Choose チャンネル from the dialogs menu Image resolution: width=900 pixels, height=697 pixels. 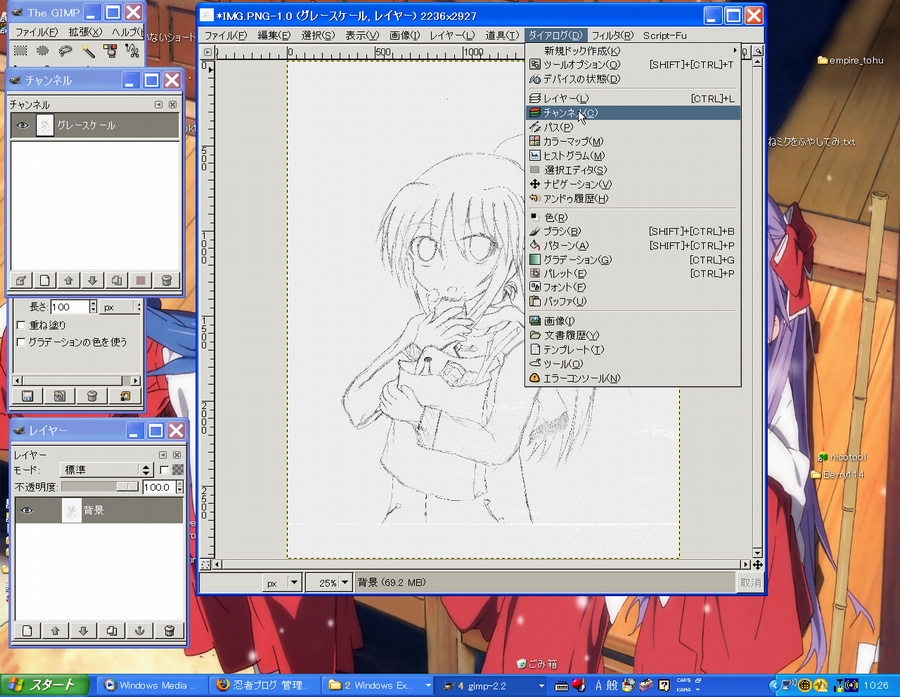pyautogui.click(x=633, y=113)
